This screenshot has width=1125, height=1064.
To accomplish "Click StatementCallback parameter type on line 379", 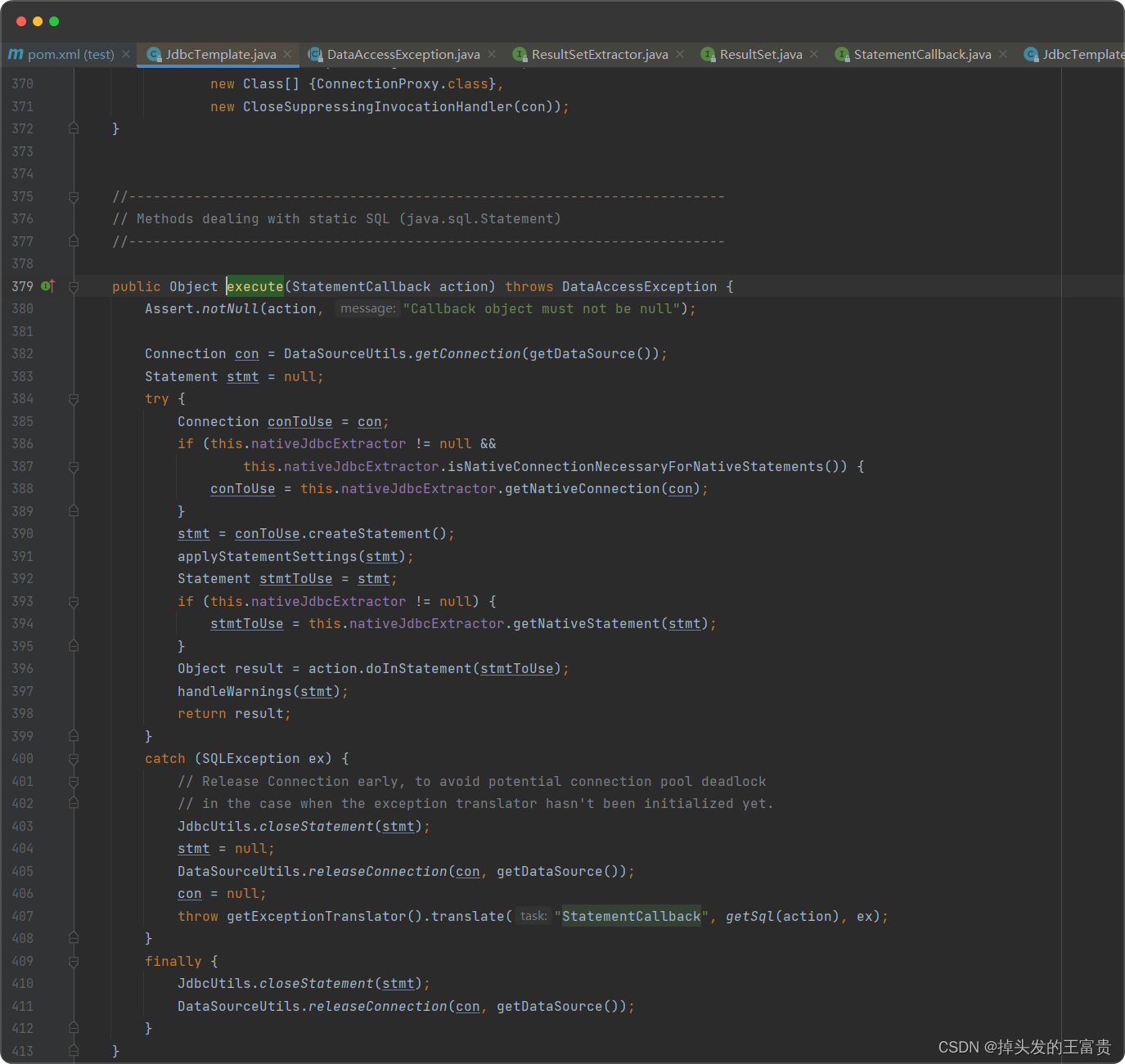I will [x=362, y=286].
